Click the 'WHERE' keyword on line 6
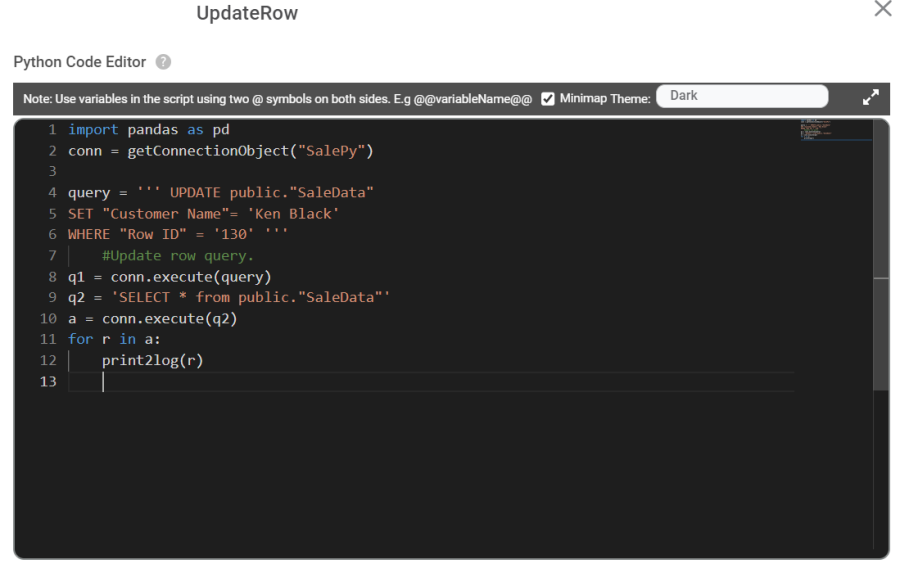 click(89, 234)
